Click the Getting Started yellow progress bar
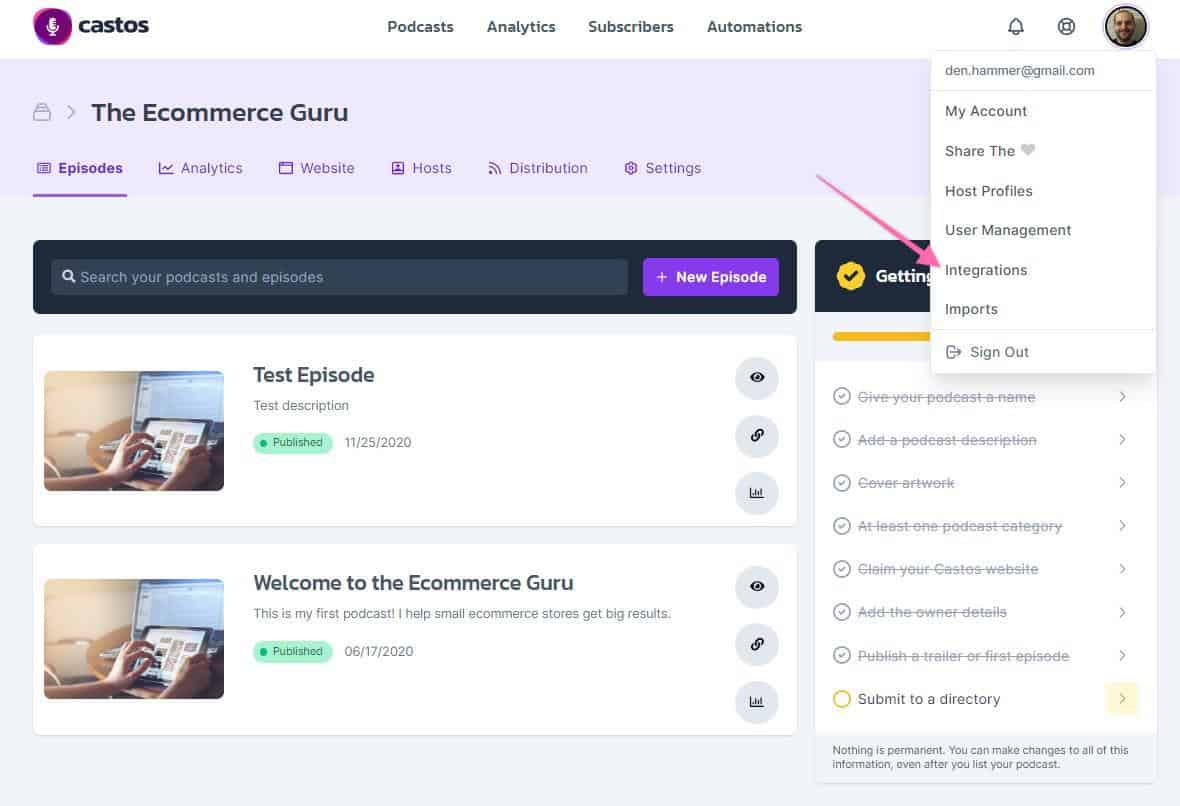The height and width of the screenshot is (806, 1180). [881, 336]
